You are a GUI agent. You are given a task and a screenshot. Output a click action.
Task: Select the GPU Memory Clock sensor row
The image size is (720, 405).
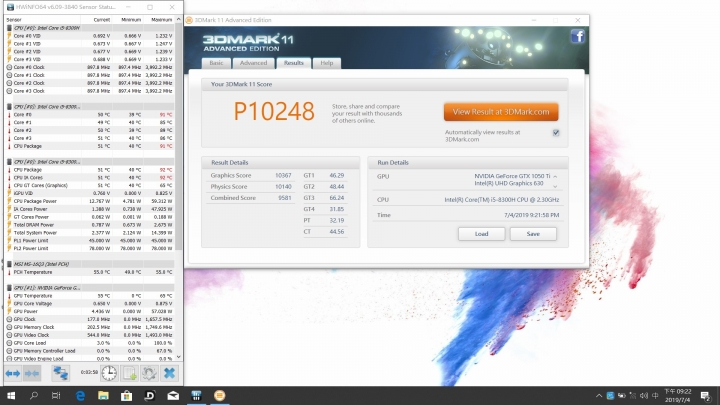[x=90, y=327]
